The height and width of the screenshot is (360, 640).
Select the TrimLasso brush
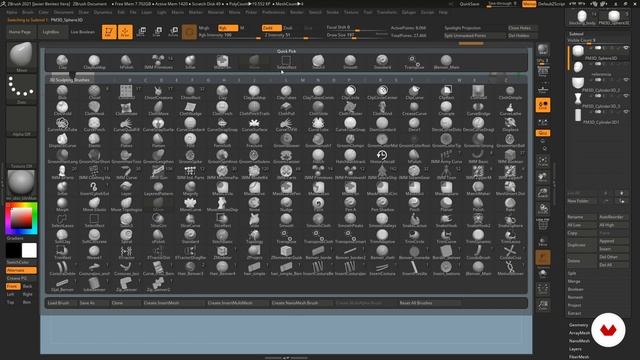[x=510, y=236]
